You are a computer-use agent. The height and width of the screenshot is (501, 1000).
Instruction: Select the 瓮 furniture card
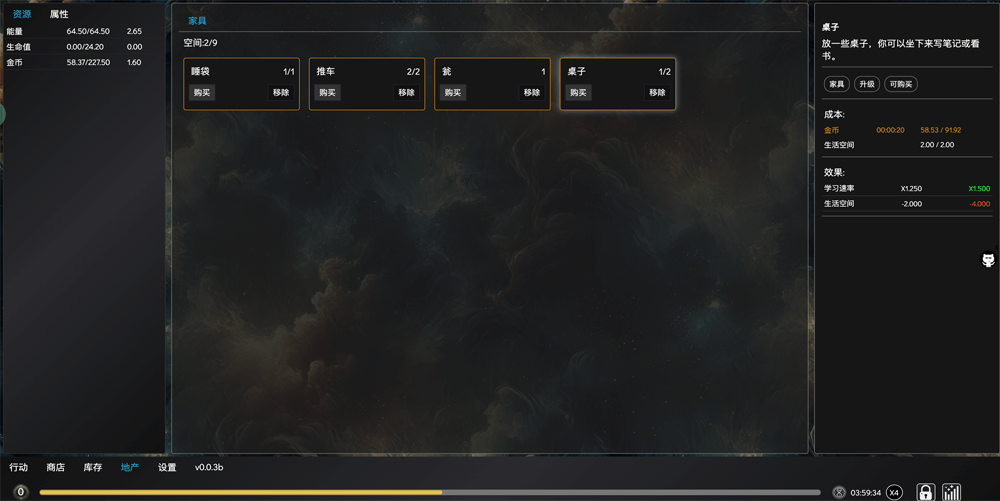pos(492,84)
